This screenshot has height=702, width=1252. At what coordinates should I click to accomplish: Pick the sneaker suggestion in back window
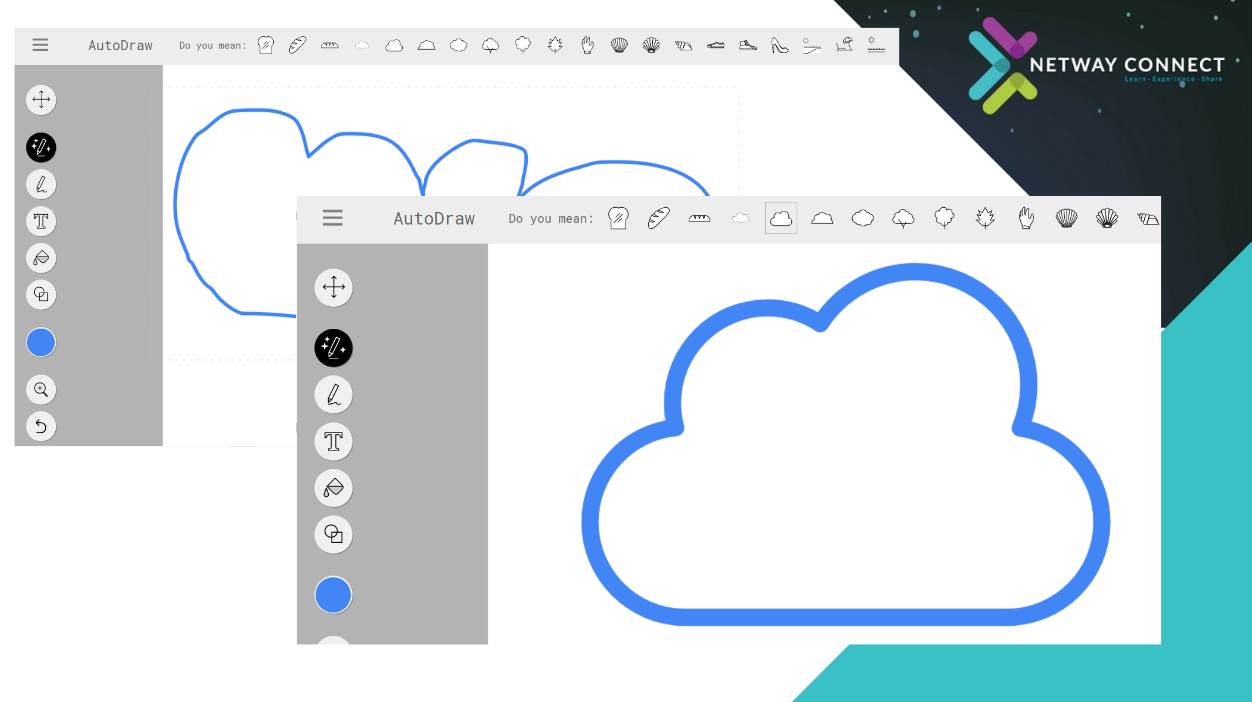[x=747, y=45]
